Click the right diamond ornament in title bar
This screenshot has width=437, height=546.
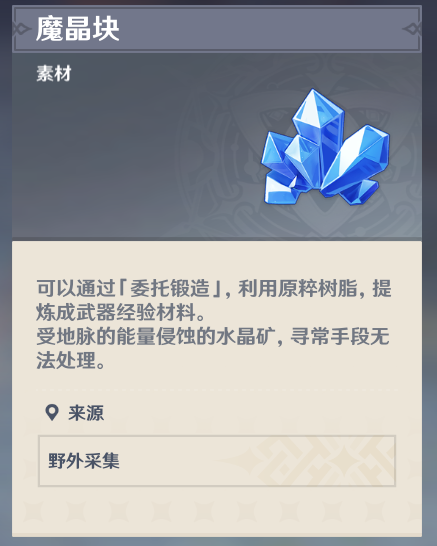point(412,29)
